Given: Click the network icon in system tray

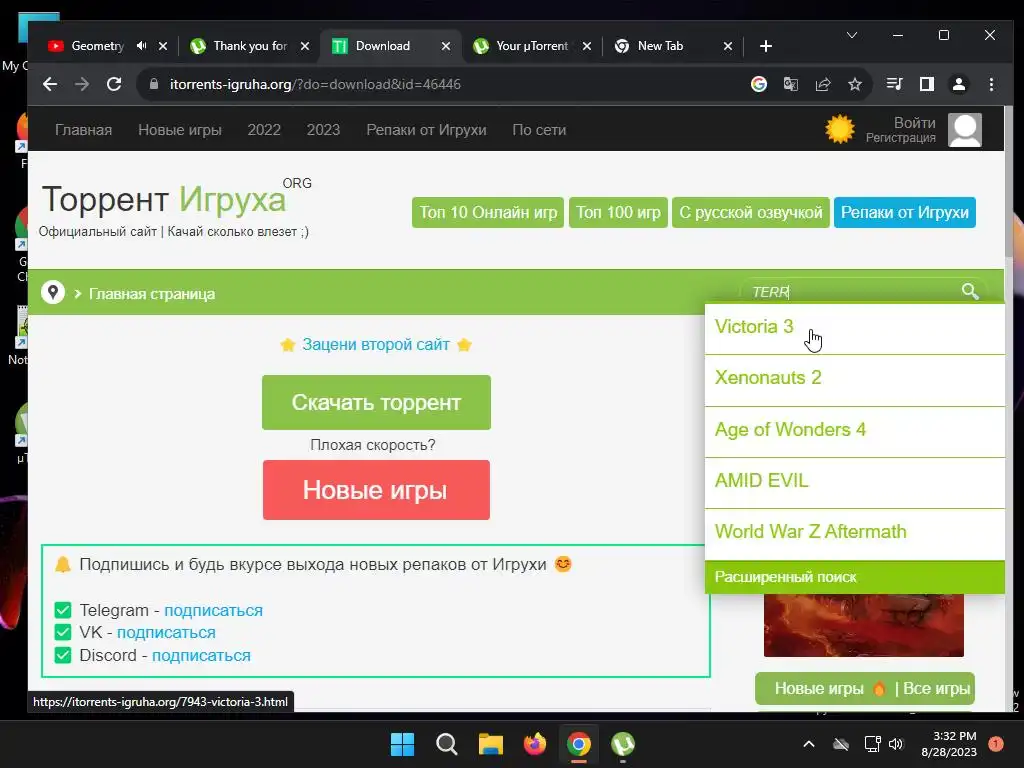Looking at the screenshot, I should 872,744.
